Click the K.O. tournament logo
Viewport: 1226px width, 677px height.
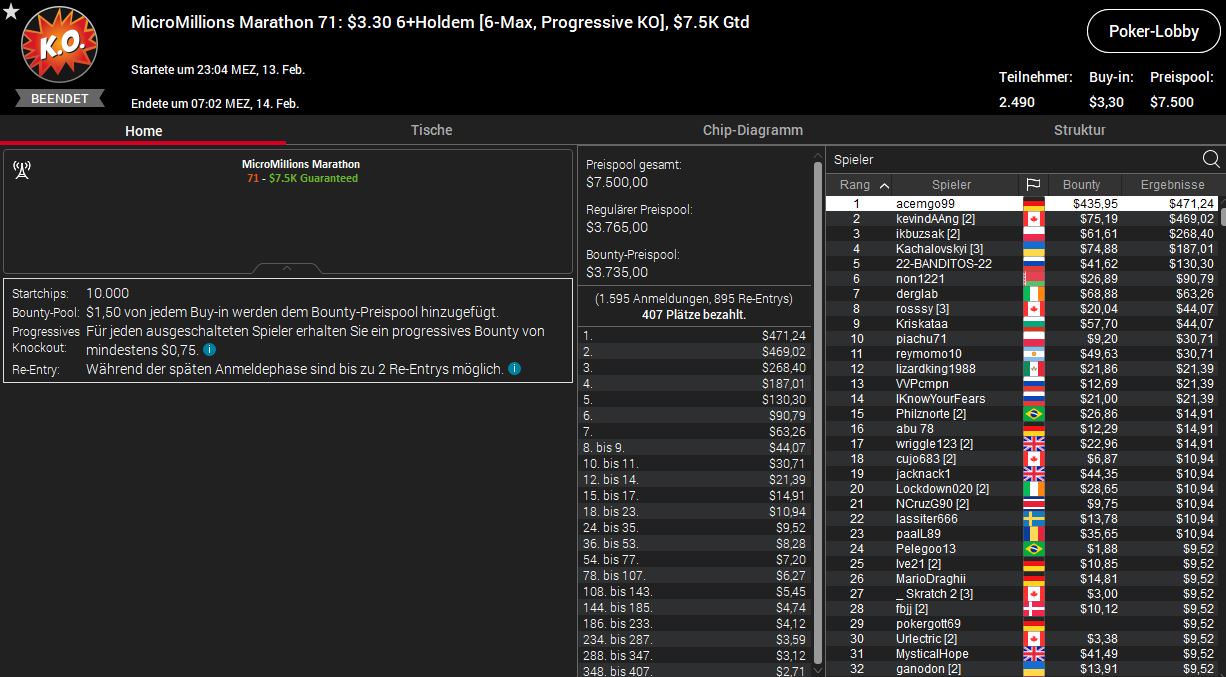click(59, 47)
